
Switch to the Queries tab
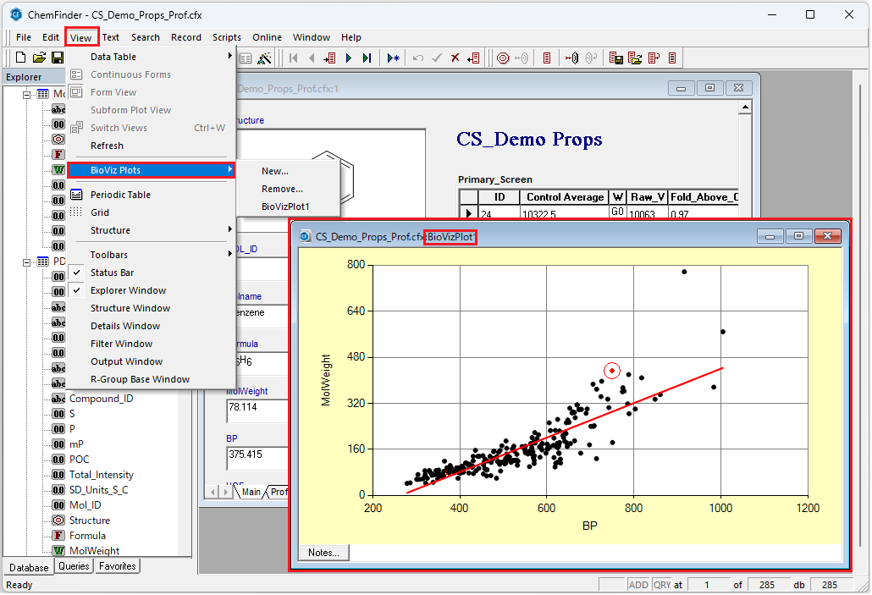pyautogui.click(x=73, y=566)
